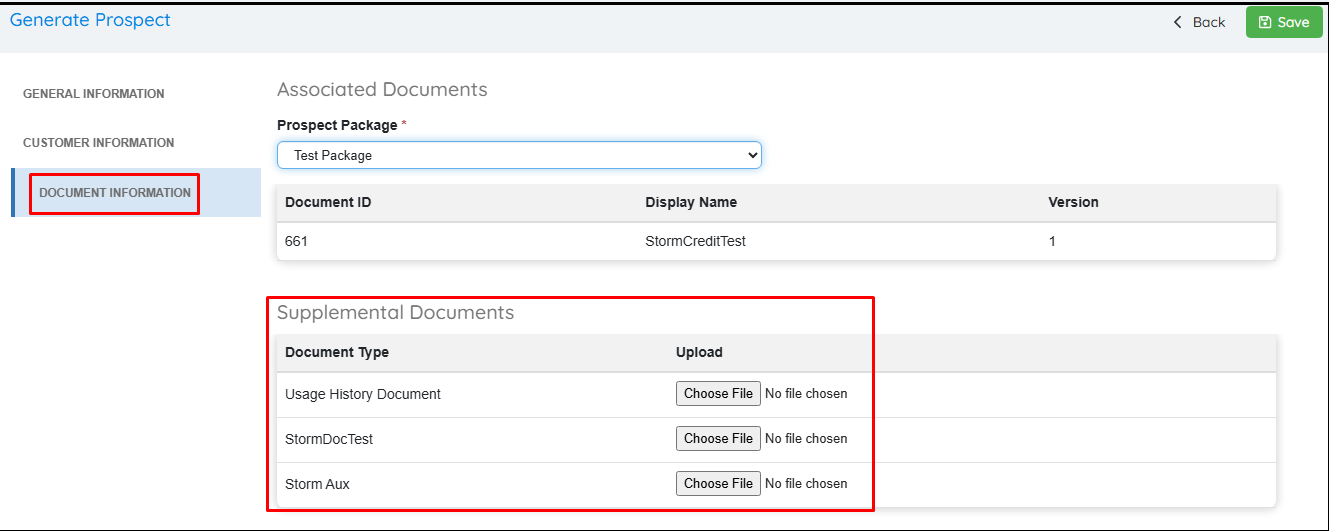
Task: Open the Prospect Package dropdown arrow
Action: (752, 156)
